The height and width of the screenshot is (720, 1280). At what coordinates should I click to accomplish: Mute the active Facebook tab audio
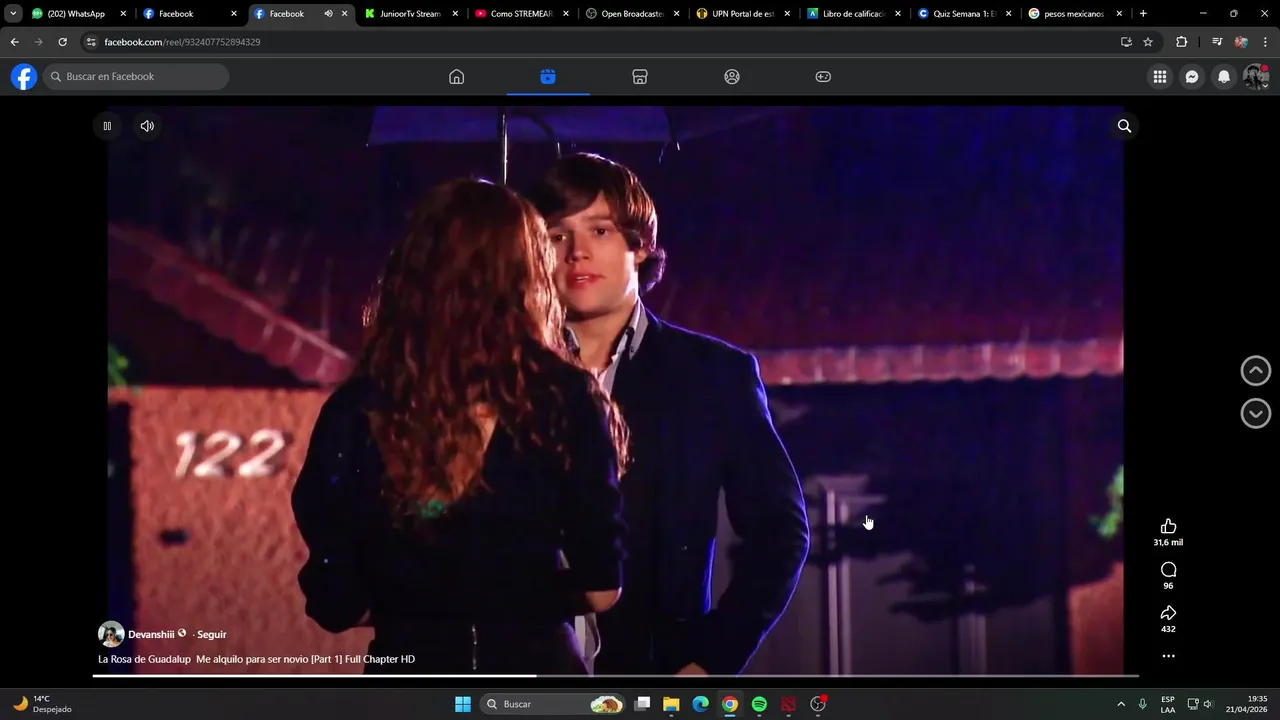328,14
